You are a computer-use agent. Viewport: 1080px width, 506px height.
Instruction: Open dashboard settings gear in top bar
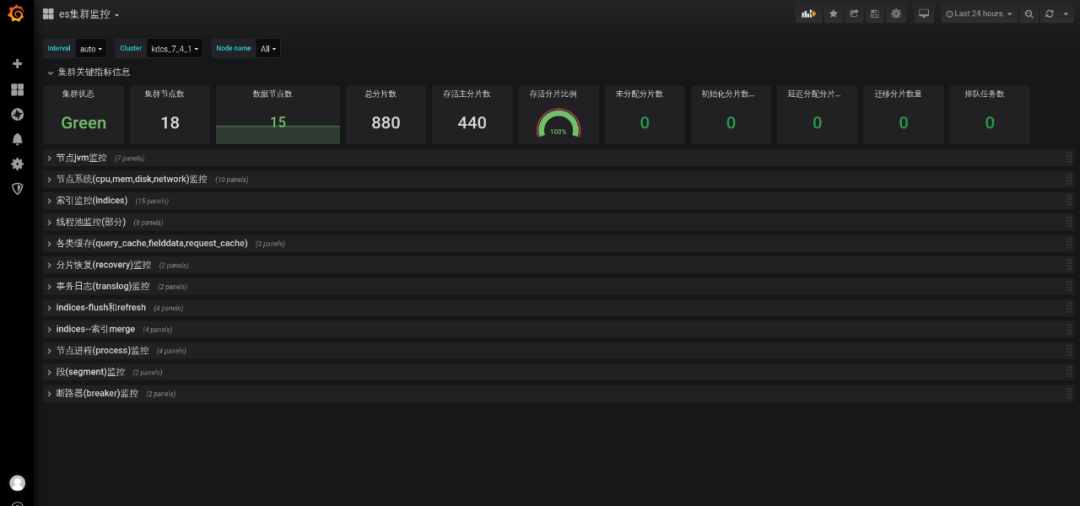[x=895, y=14]
